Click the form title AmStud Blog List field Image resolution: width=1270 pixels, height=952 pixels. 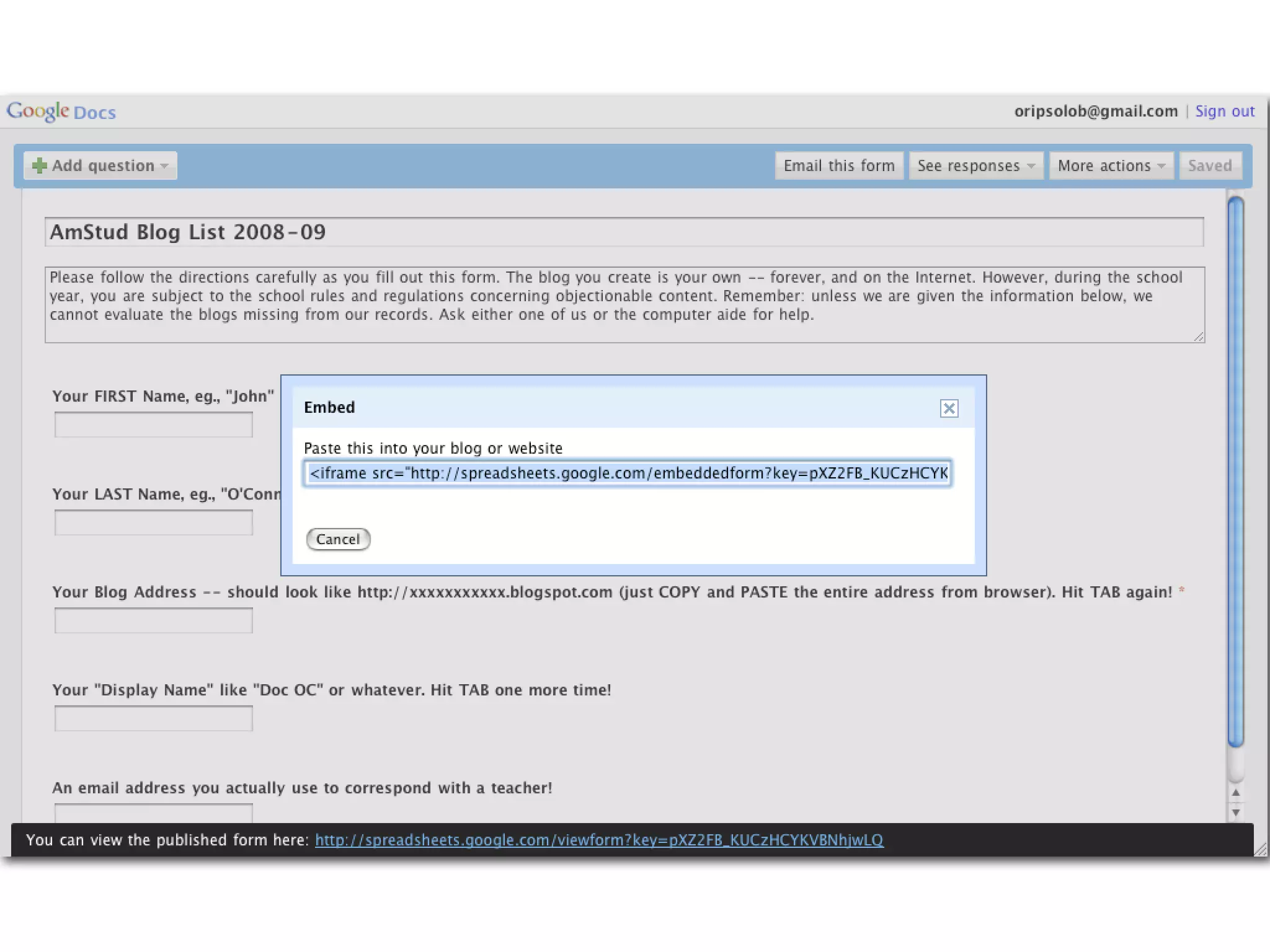(623, 232)
